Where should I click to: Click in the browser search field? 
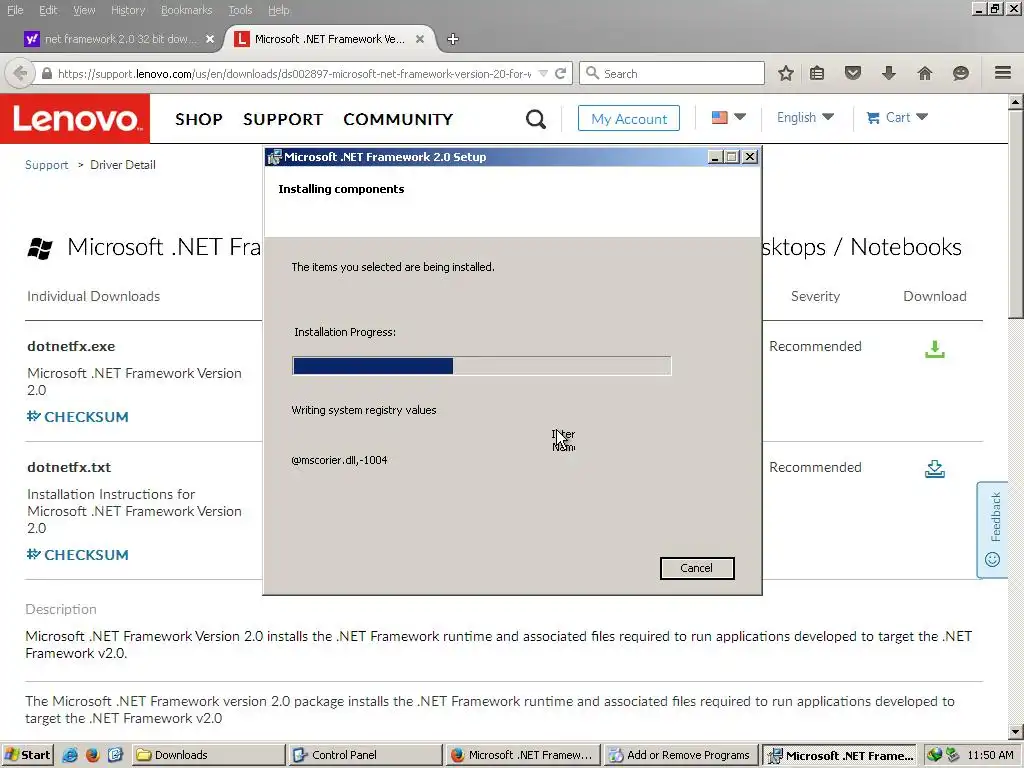point(671,73)
